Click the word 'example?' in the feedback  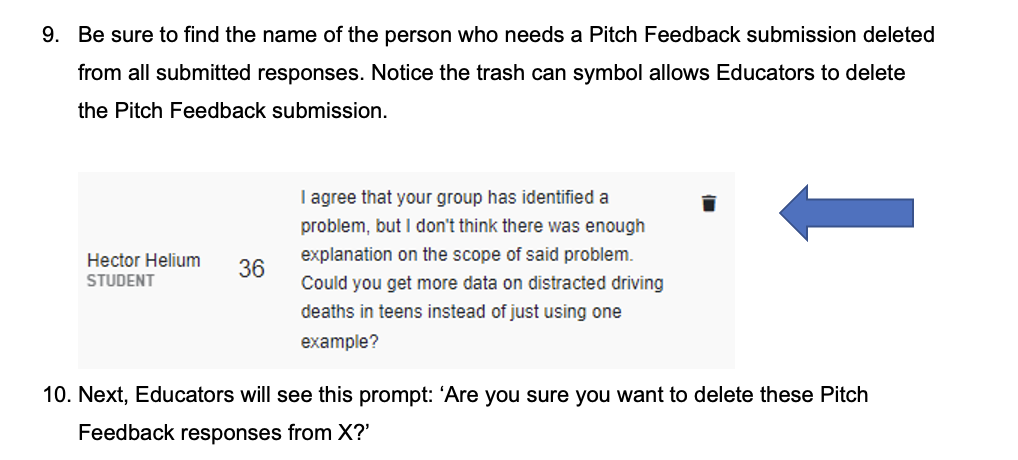[x=340, y=341]
